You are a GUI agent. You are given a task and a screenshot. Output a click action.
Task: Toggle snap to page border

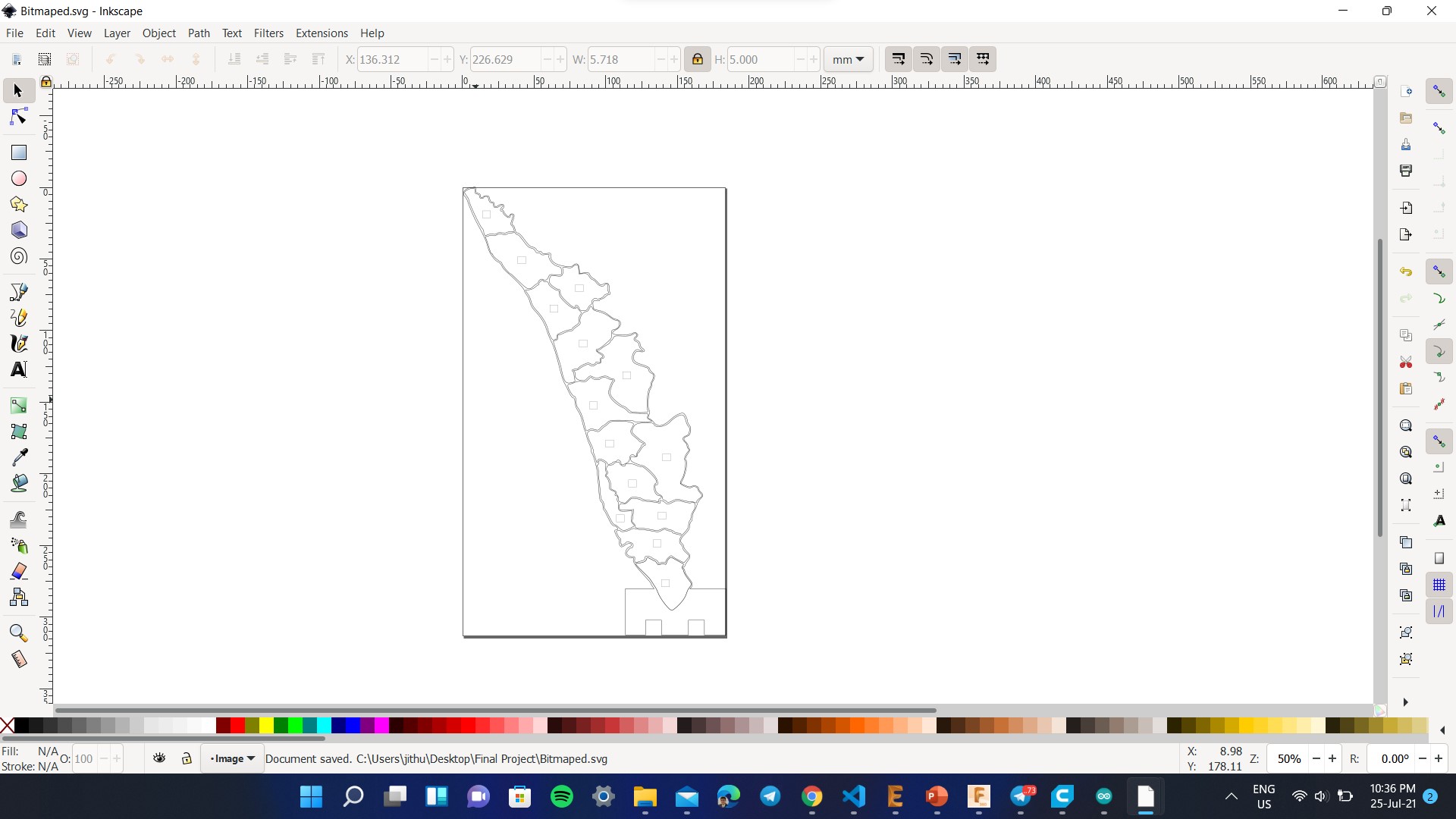pyautogui.click(x=1439, y=558)
